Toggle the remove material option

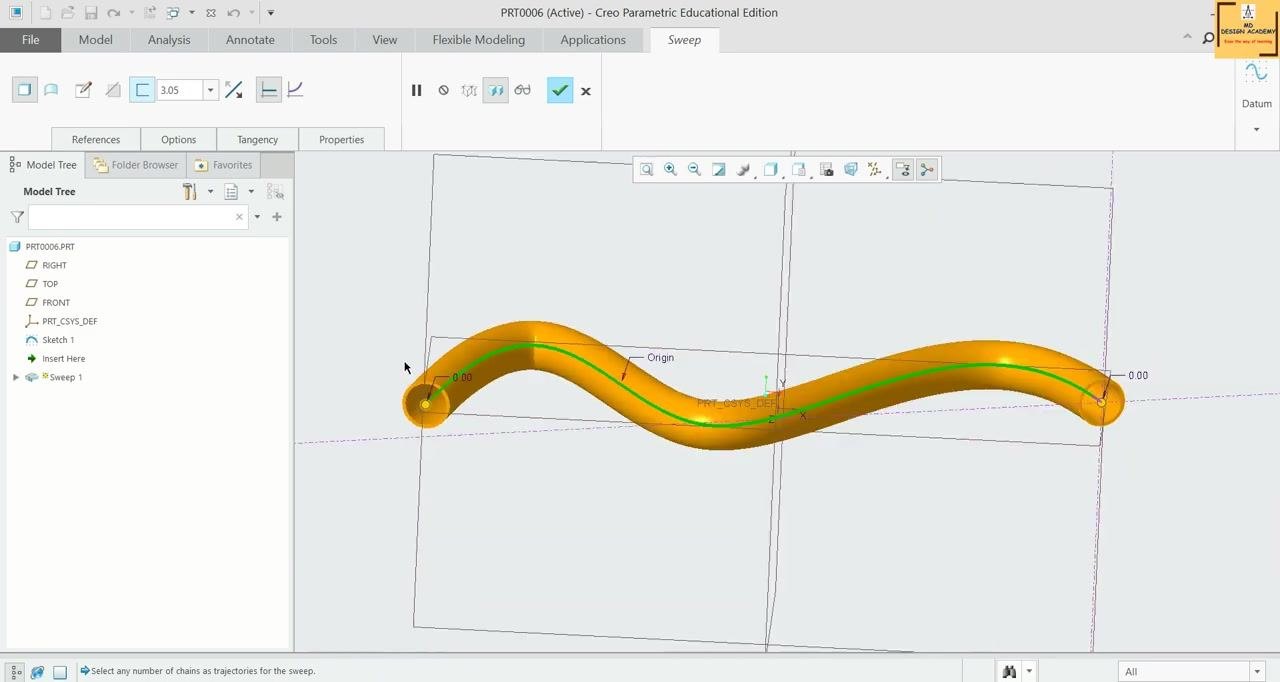pos(113,90)
